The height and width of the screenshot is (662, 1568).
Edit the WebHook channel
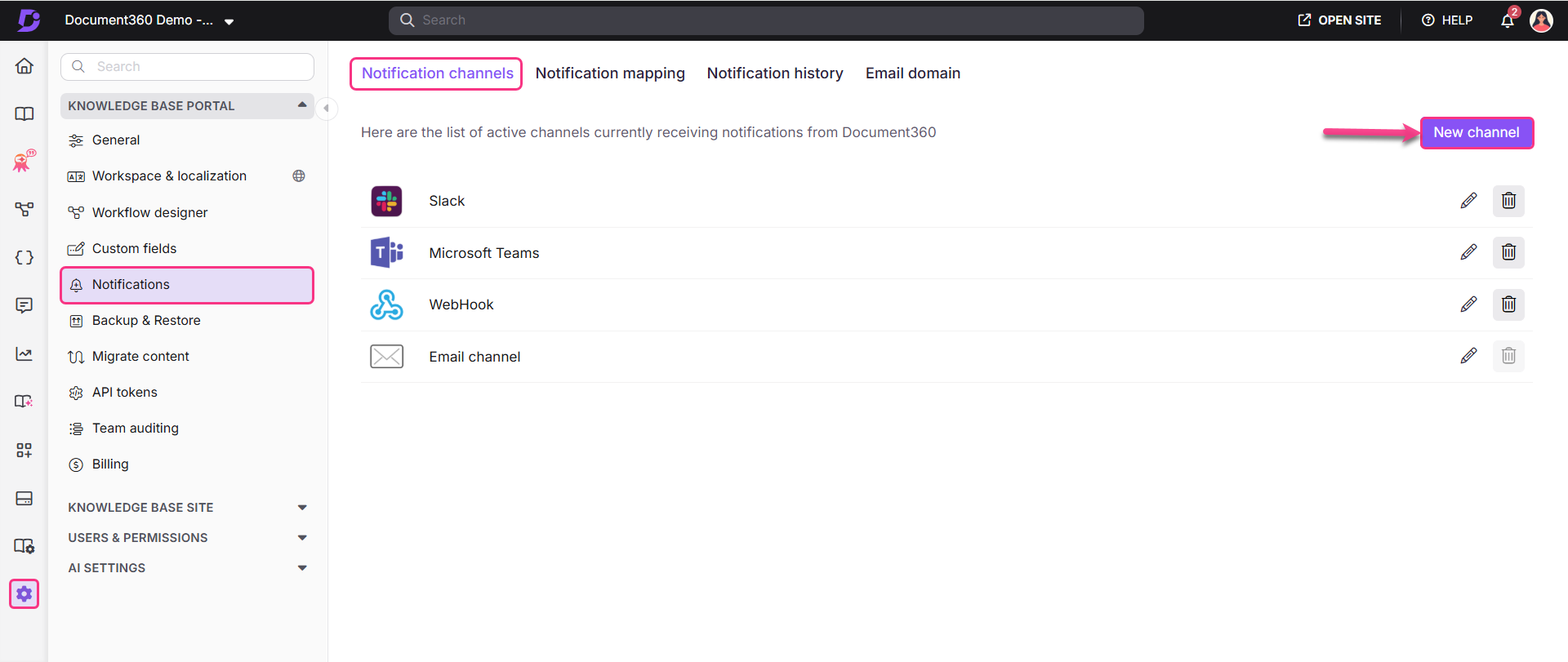[1468, 304]
